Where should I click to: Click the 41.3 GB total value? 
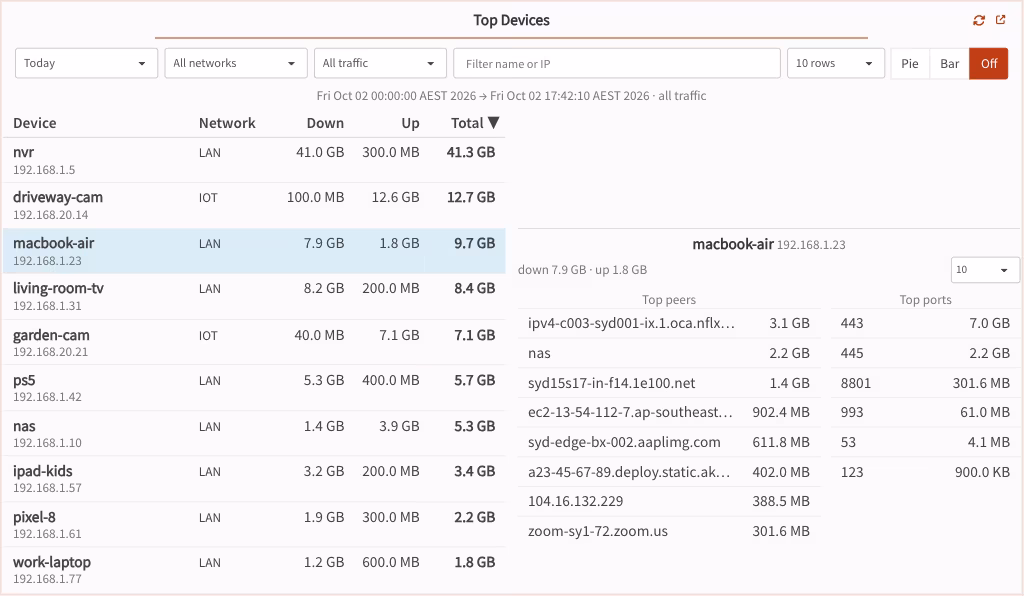click(x=471, y=152)
